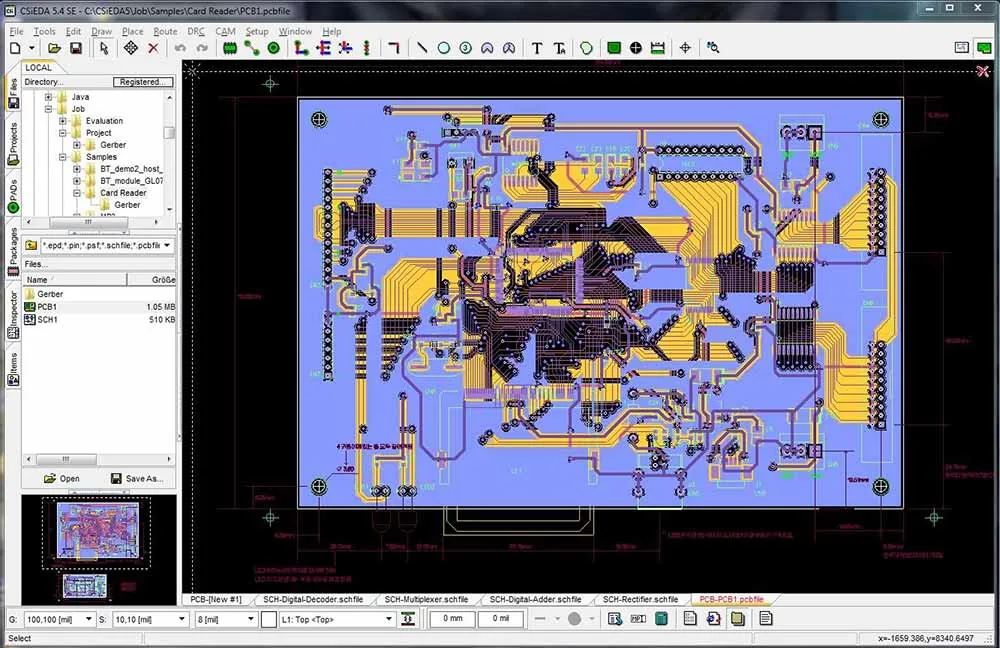Click the white layer color swatch

pyautogui.click(x=268, y=619)
